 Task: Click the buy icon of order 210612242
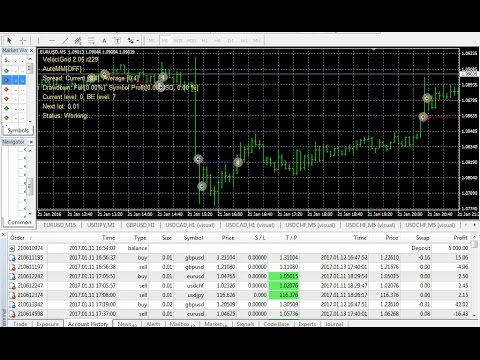pos(12,276)
